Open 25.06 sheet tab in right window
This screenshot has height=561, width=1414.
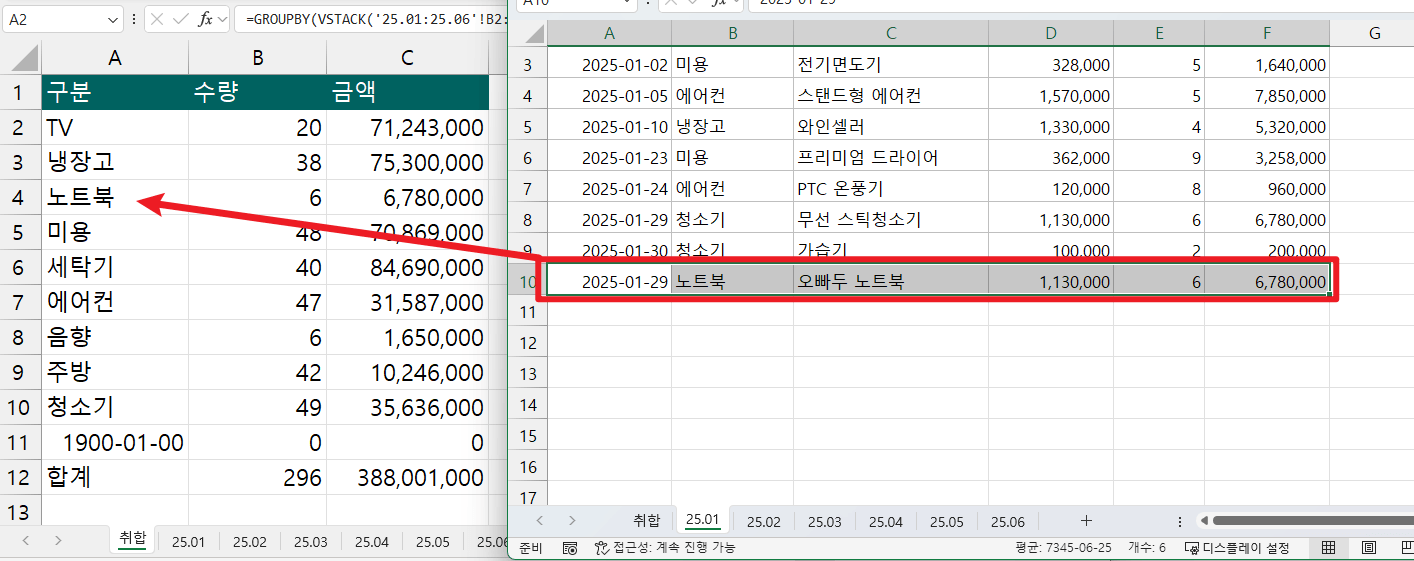click(x=1007, y=521)
